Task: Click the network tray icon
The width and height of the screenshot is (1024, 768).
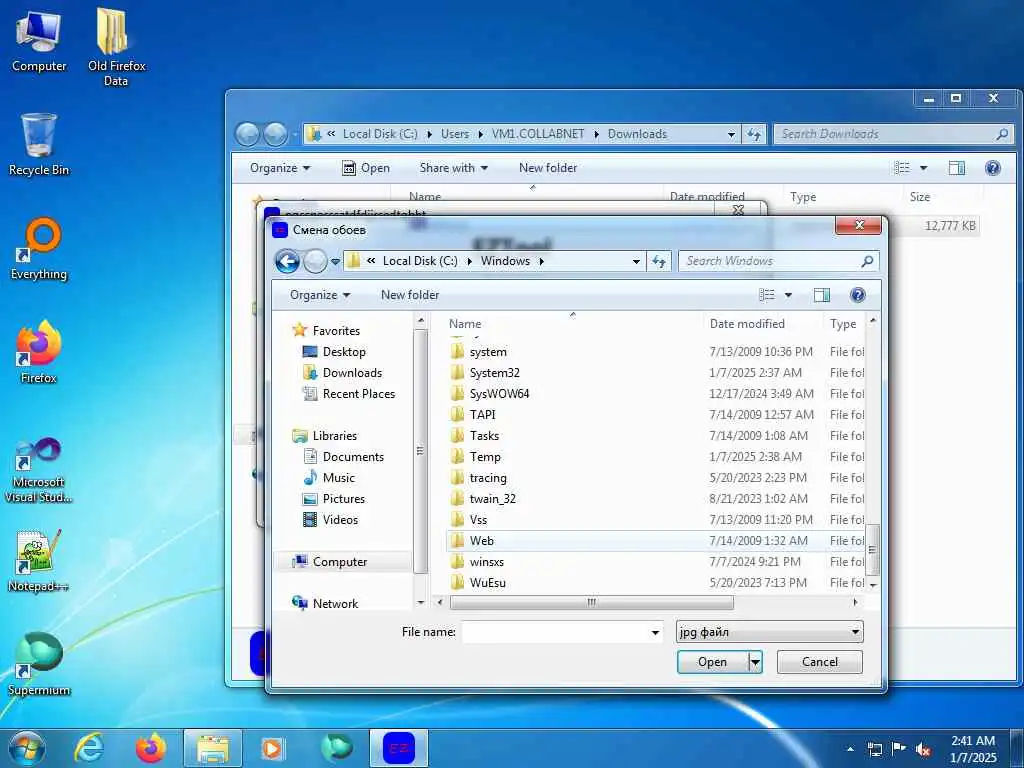Action: (874, 749)
